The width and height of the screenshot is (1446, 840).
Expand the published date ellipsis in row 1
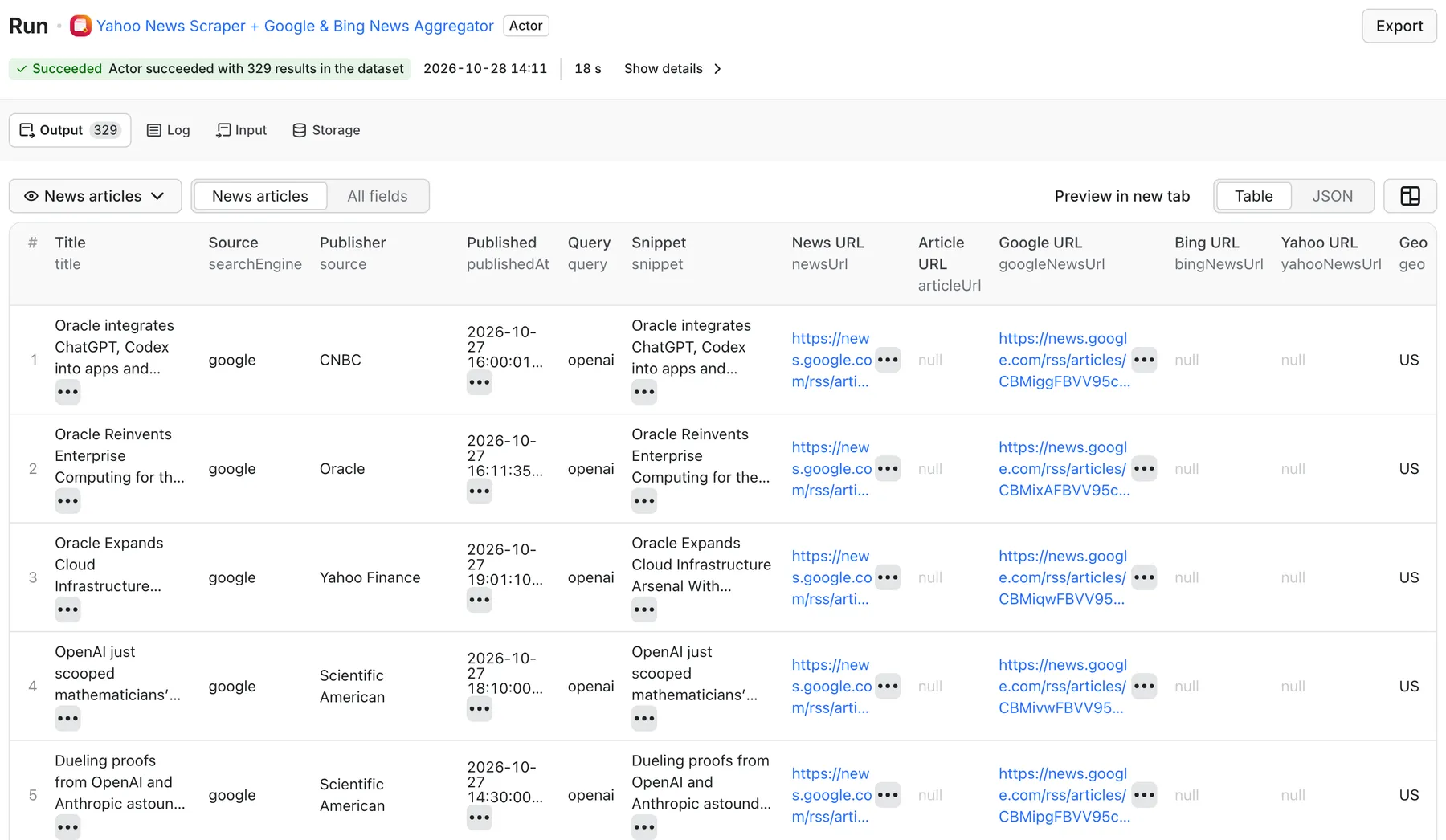coord(480,382)
